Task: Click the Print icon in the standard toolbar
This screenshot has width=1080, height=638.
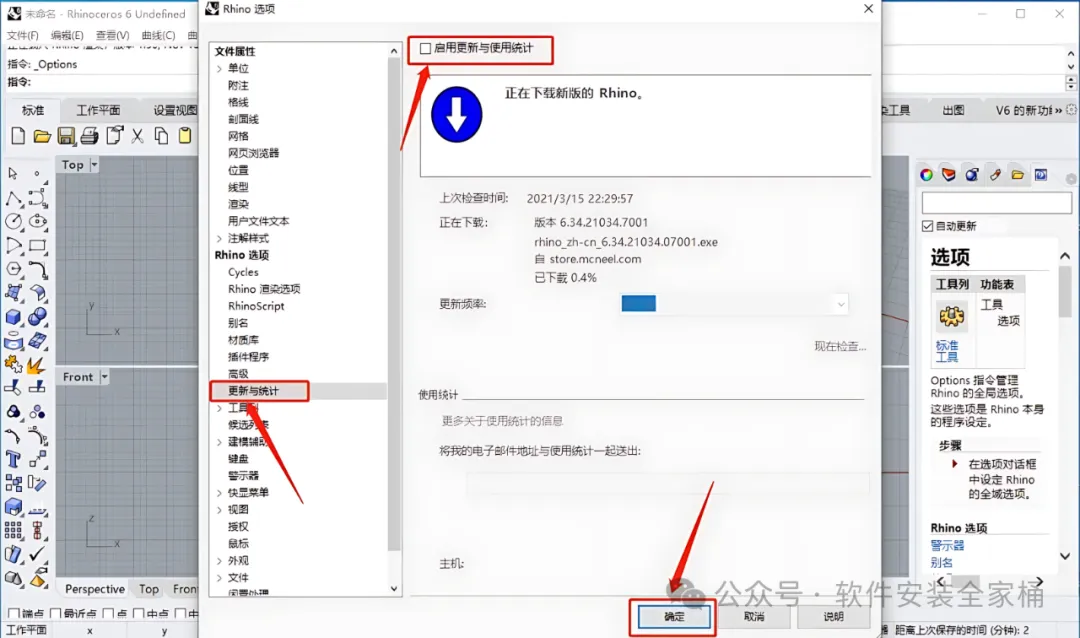Action: pos(90,136)
